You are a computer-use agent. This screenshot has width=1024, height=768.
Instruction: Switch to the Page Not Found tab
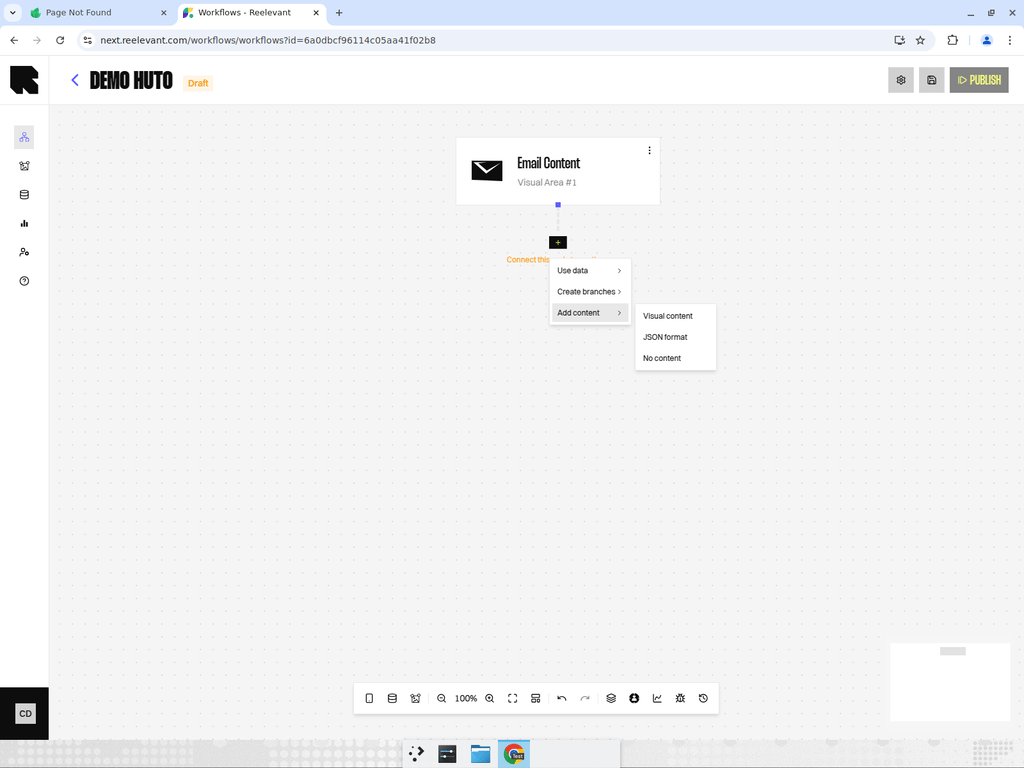(x=98, y=12)
